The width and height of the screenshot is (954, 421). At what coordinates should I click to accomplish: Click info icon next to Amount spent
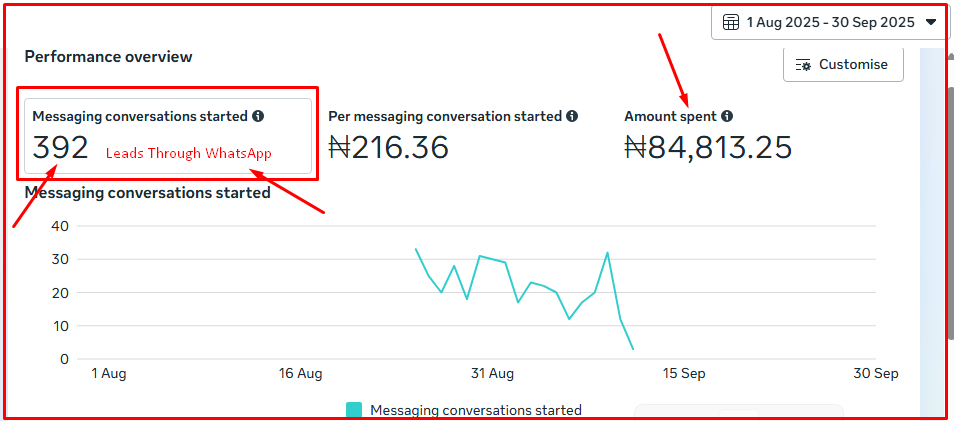[x=727, y=117]
